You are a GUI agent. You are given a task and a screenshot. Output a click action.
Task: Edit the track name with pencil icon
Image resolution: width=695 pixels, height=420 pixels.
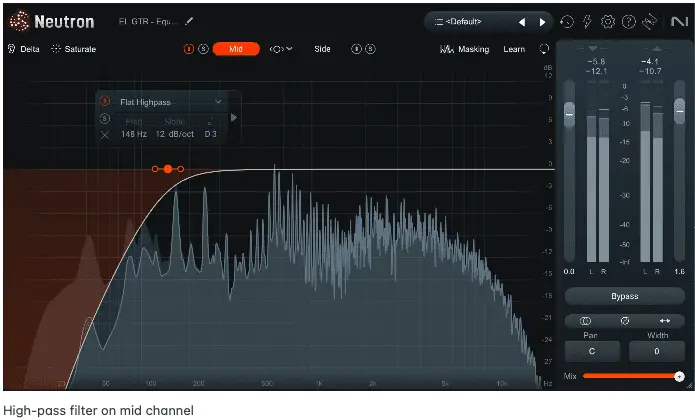[x=189, y=21]
